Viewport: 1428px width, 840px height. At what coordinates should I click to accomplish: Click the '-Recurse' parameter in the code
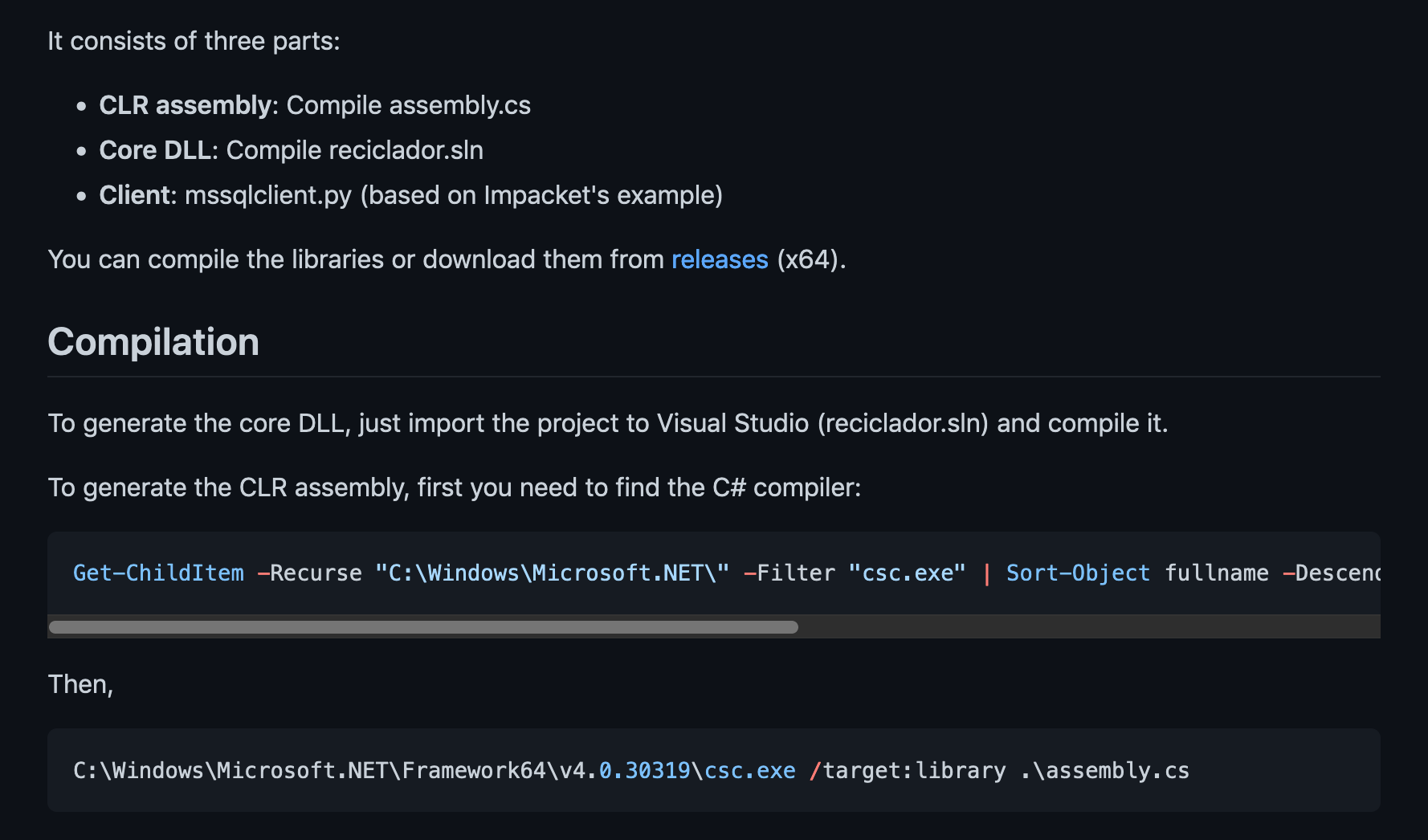click(x=310, y=573)
